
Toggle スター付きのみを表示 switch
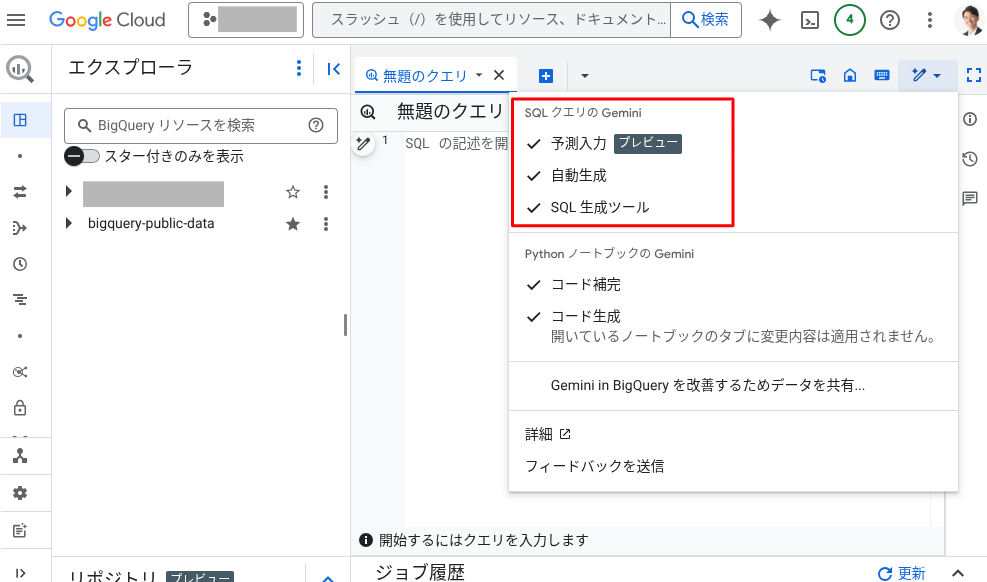(82, 156)
